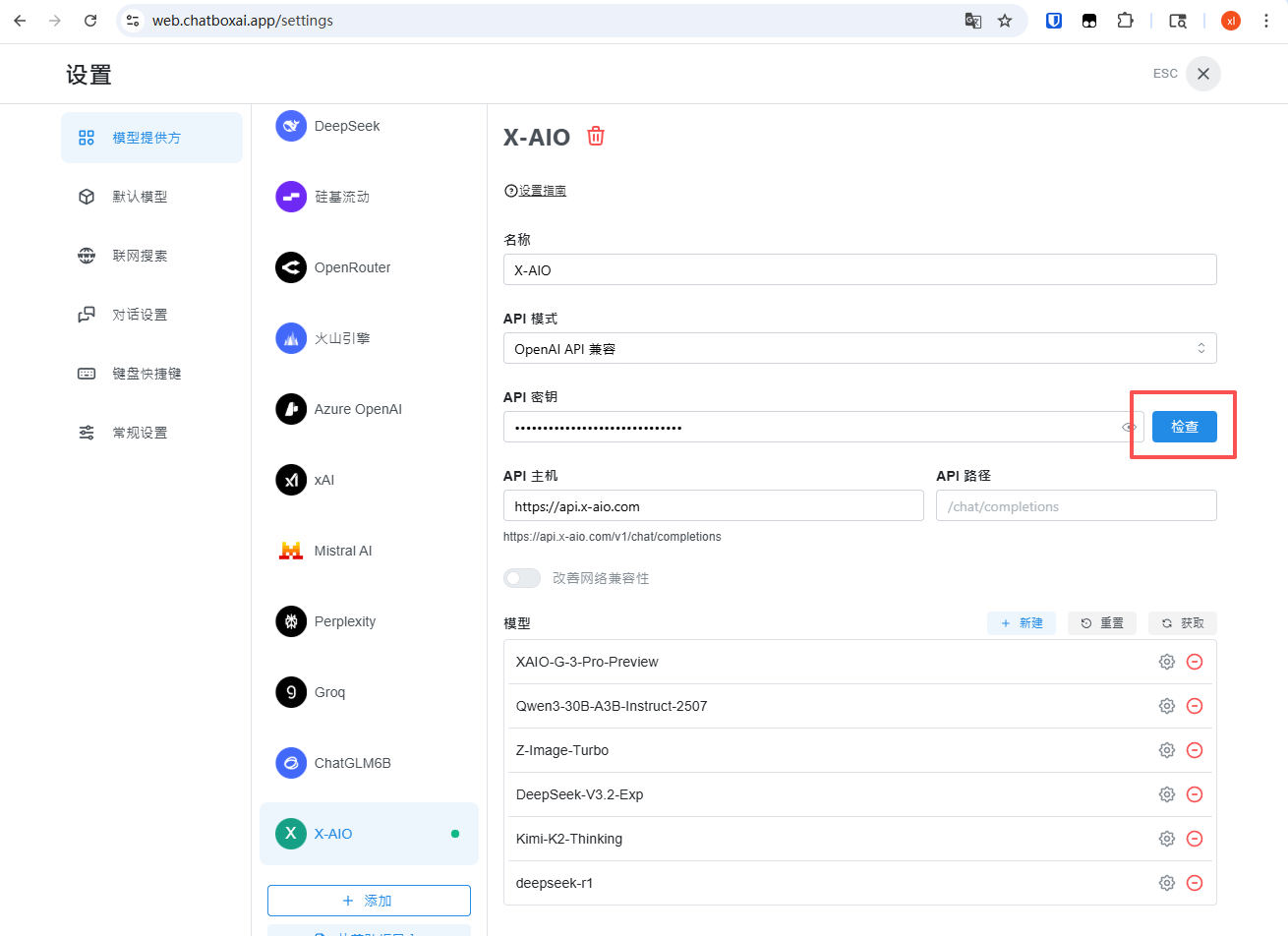The width and height of the screenshot is (1288, 936).
Task: Click the Kimi-K2-Thinking model name
Action: point(569,839)
